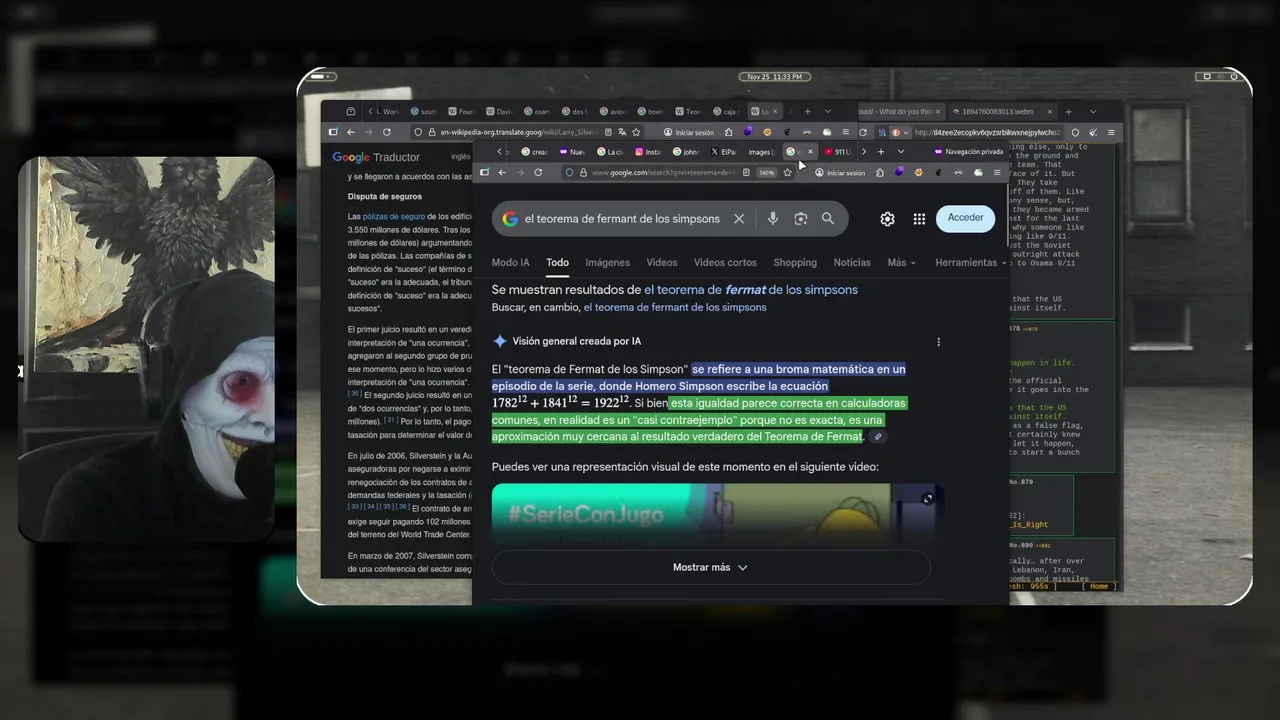Switch to the Modo IA tab

click(511, 262)
